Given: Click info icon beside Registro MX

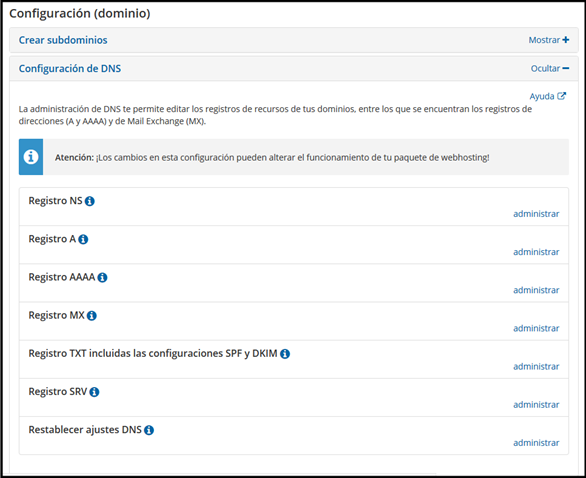Looking at the screenshot, I should click(x=92, y=316).
